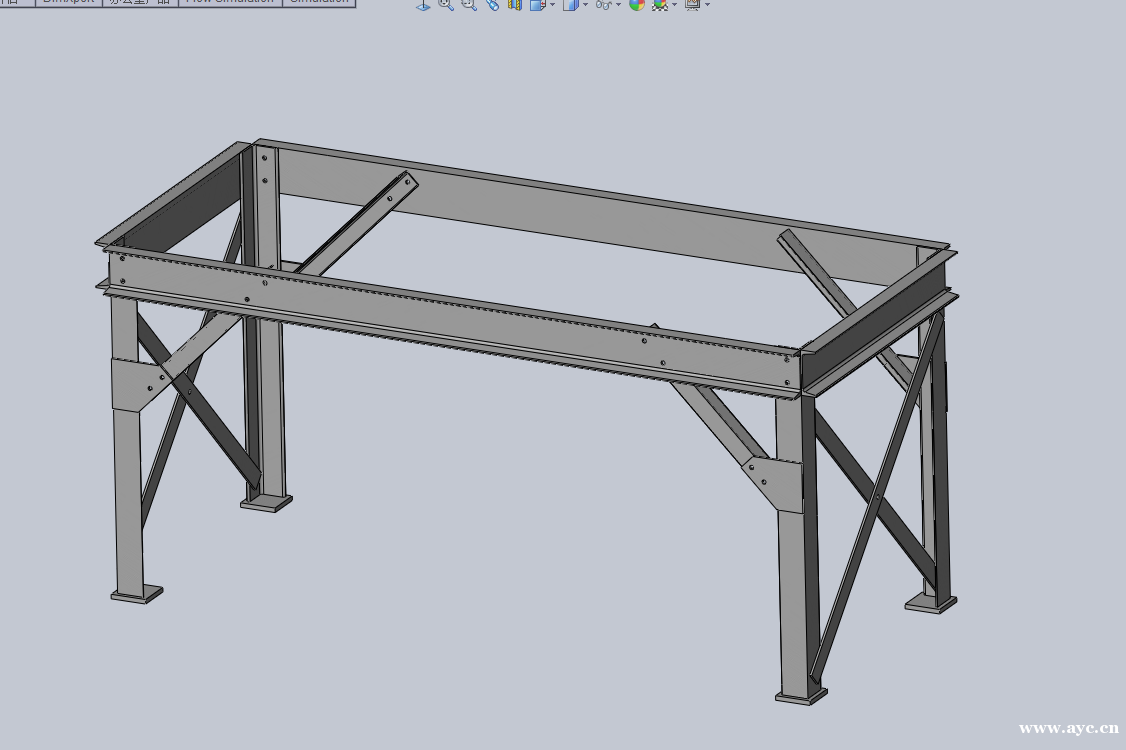Select the Zoom to Area tool

pos(468,5)
